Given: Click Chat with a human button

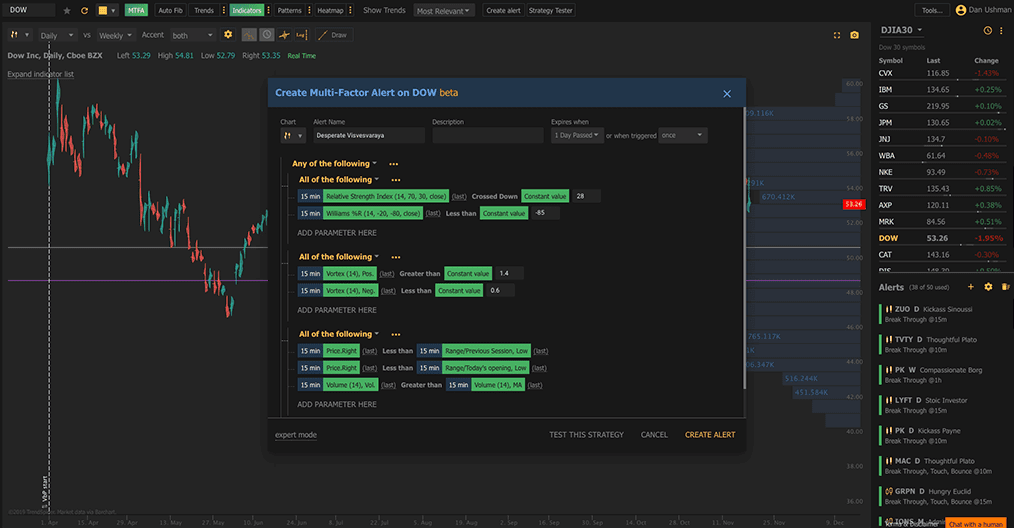Looking at the screenshot, I should [x=976, y=523].
